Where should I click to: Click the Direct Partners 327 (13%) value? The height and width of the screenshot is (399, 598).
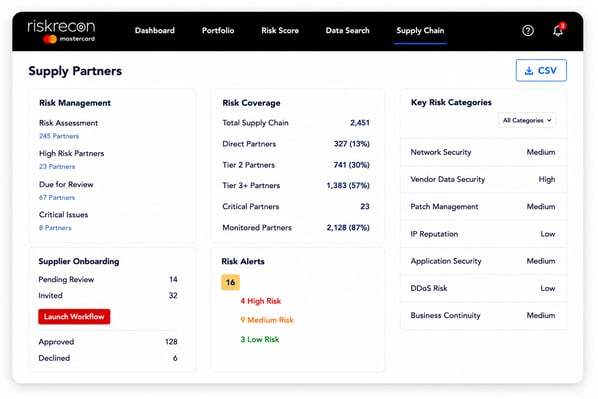(x=352, y=144)
